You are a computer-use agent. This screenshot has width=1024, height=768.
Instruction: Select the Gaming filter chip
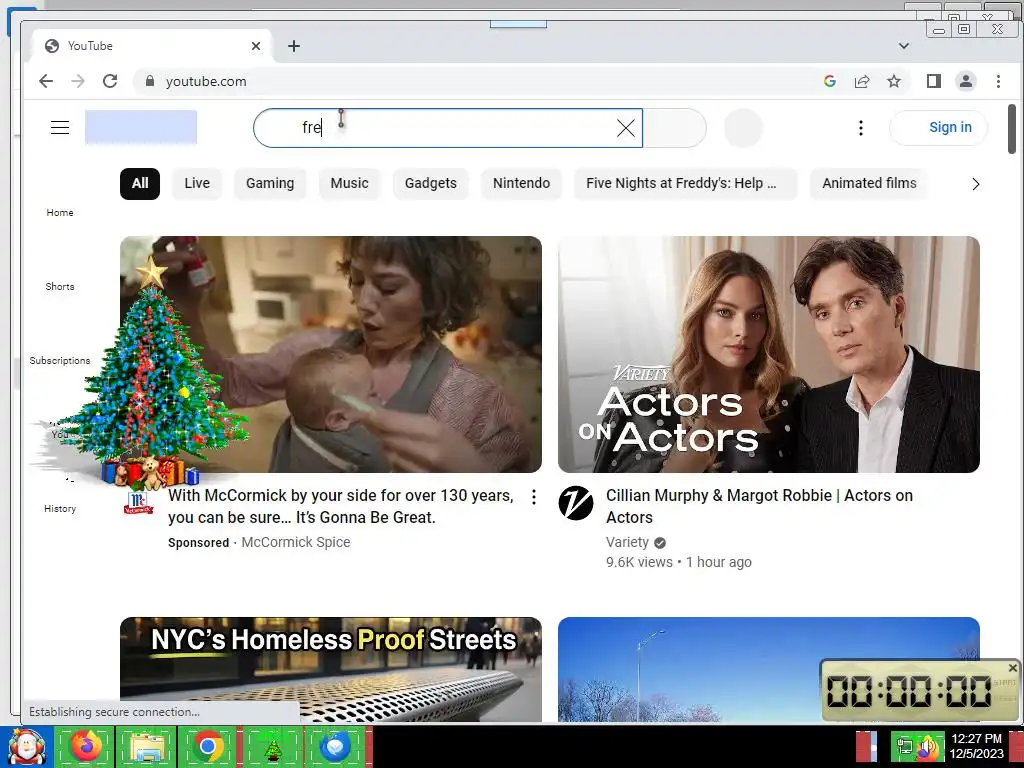(270, 184)
